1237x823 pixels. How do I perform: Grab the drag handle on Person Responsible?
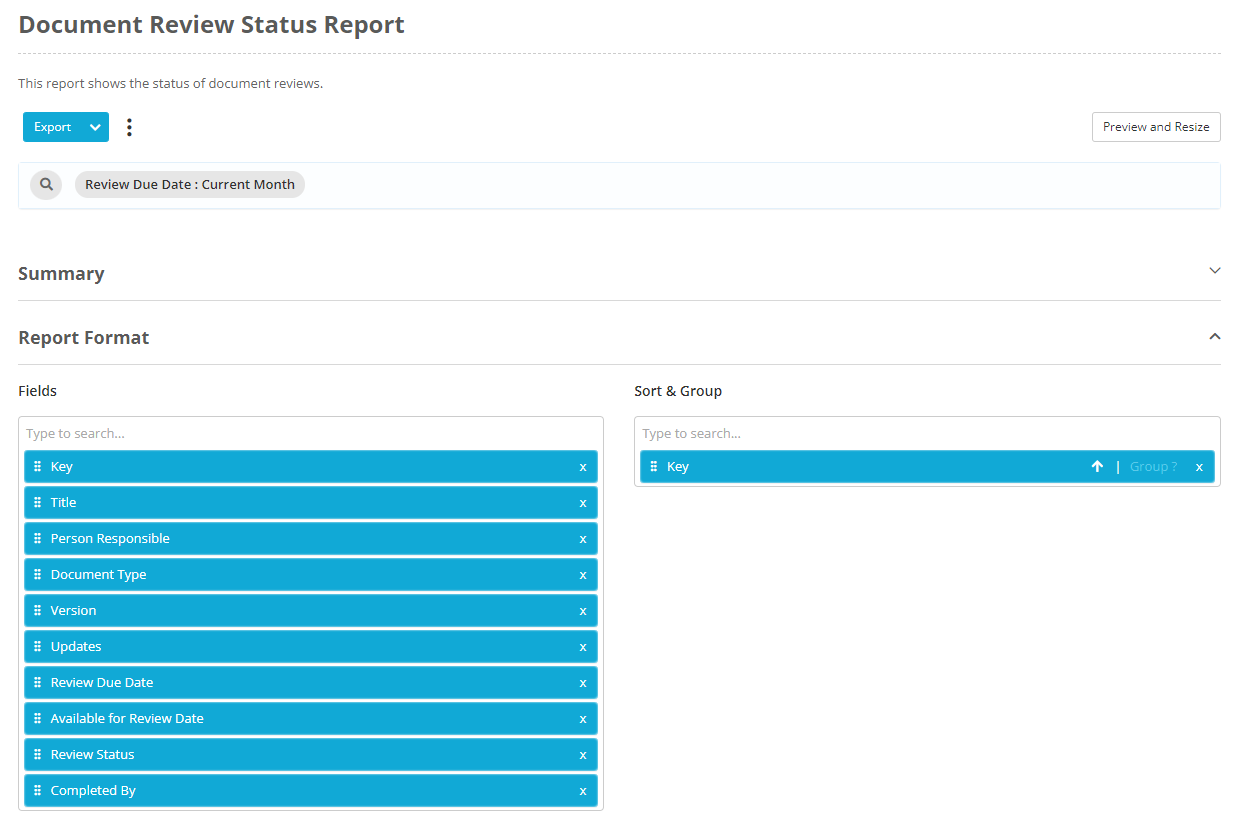38,539
